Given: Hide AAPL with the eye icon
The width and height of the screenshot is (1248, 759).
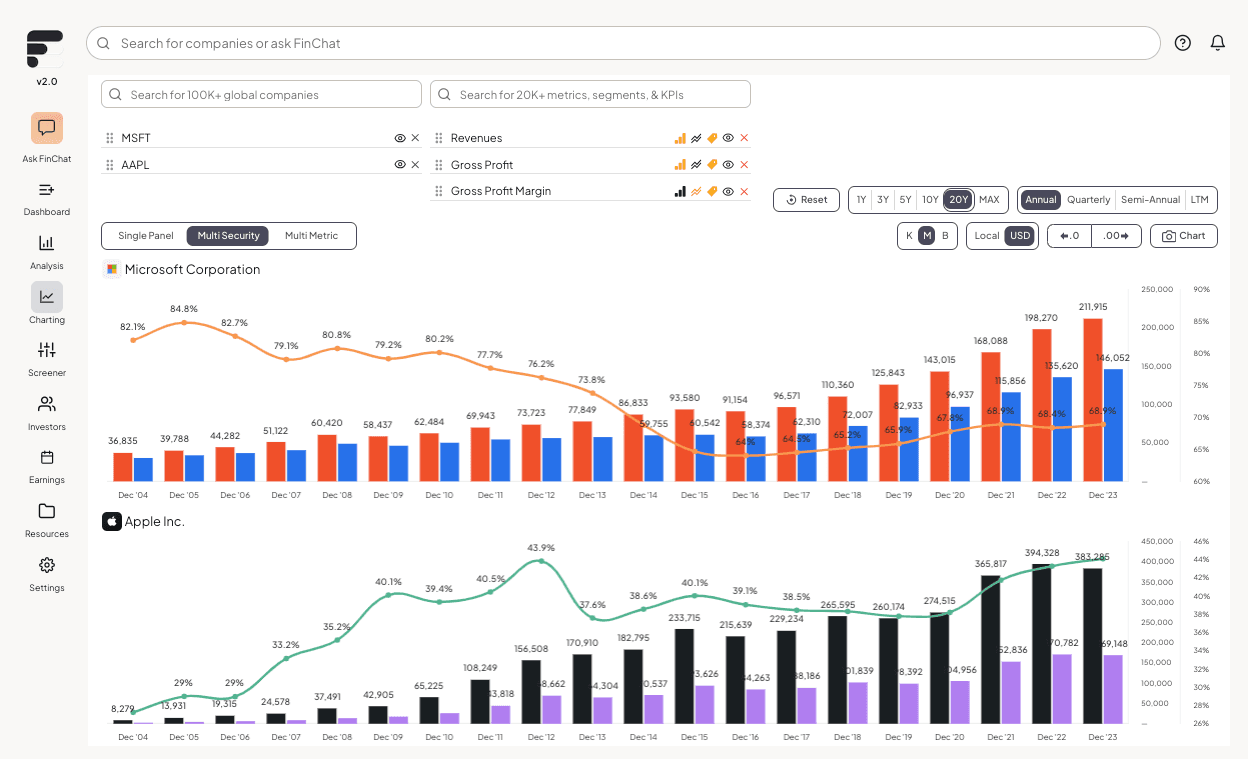Looking at the screenshot, I should pos(400,165).
